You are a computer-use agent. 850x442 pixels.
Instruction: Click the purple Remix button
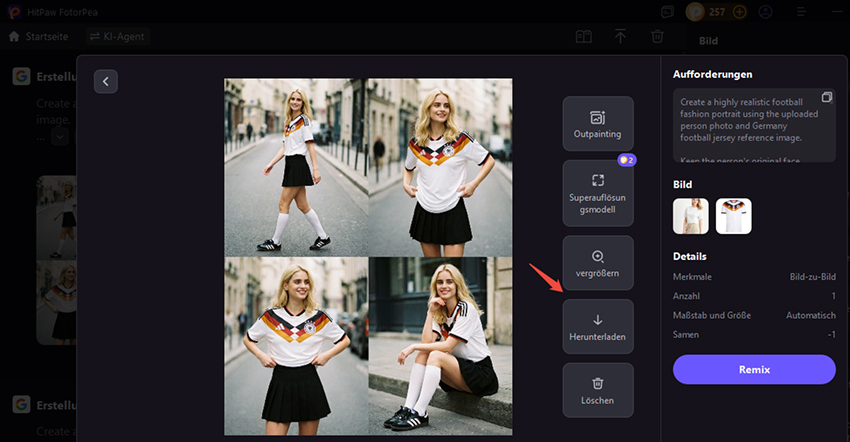click(x=754, y=369)
